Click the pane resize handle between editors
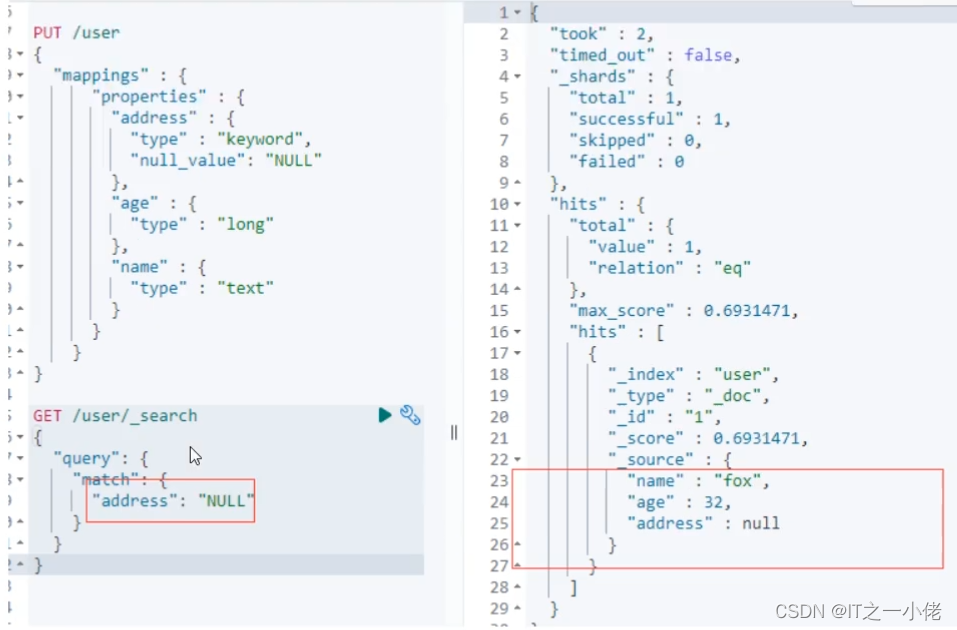This screenshot has width=957, height=630. (x=453, y=432)
